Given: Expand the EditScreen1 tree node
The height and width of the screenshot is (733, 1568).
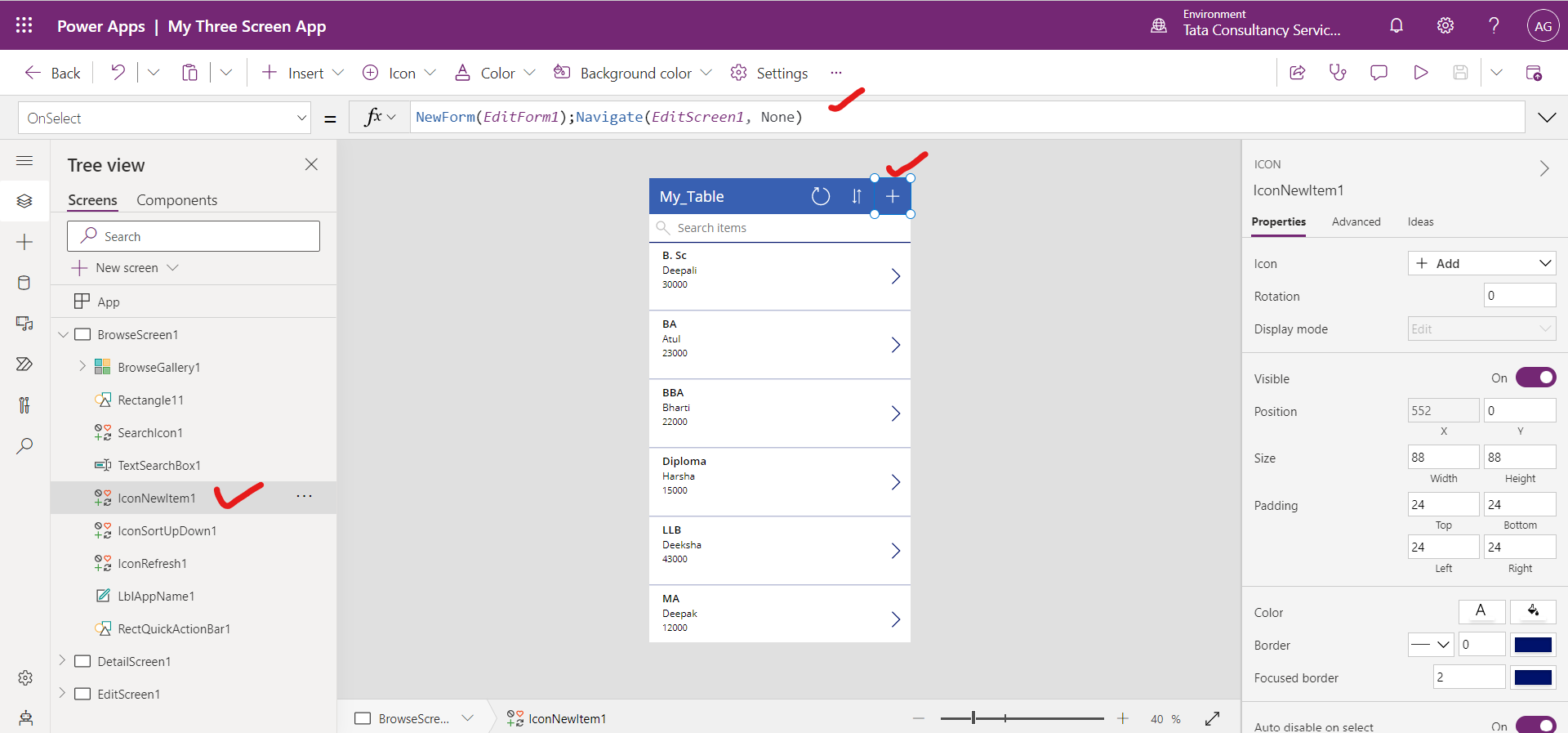Looking at the screenshot, I should (62, 693).
